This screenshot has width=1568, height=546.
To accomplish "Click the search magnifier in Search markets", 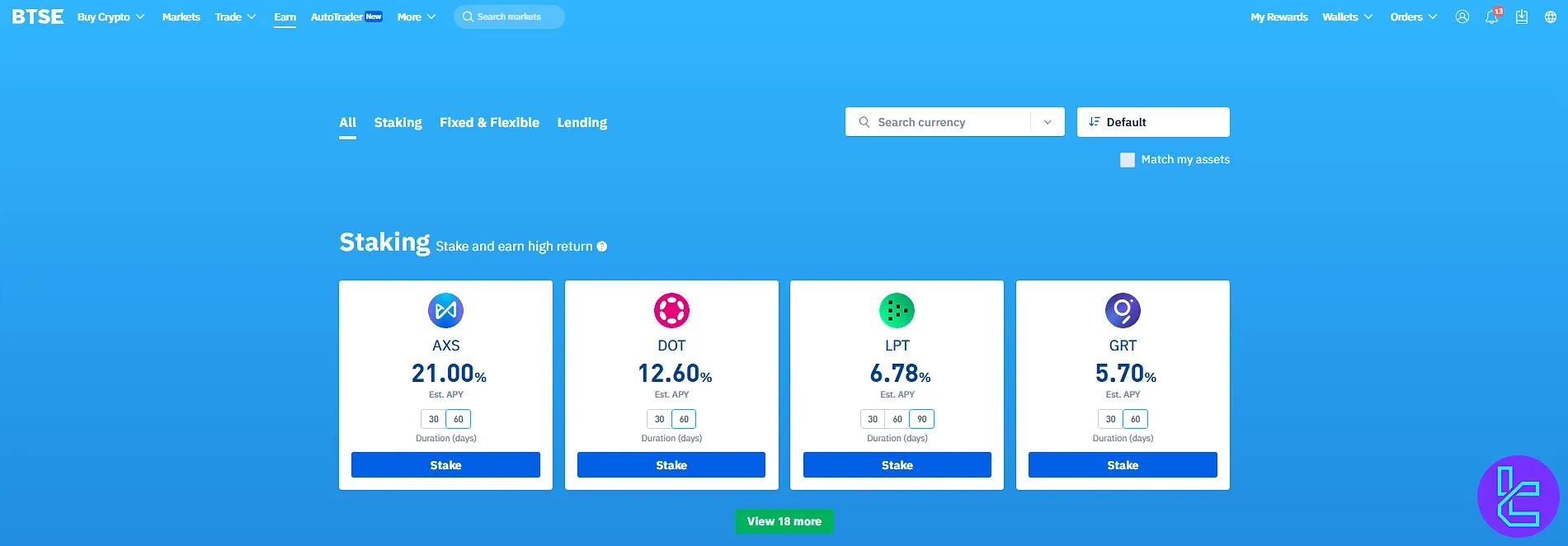I will [x=468, y=16].
